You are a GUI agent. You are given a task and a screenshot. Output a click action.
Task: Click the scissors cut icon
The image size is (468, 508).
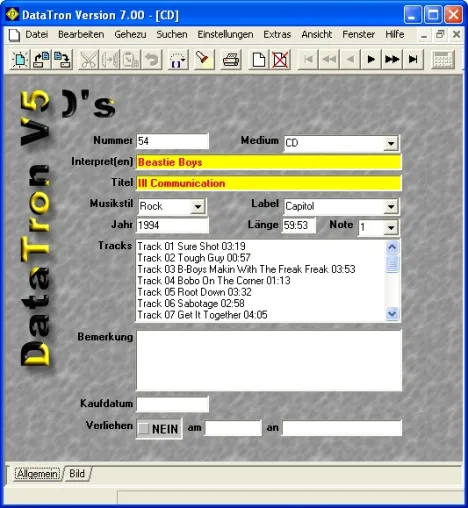[89, 60]
